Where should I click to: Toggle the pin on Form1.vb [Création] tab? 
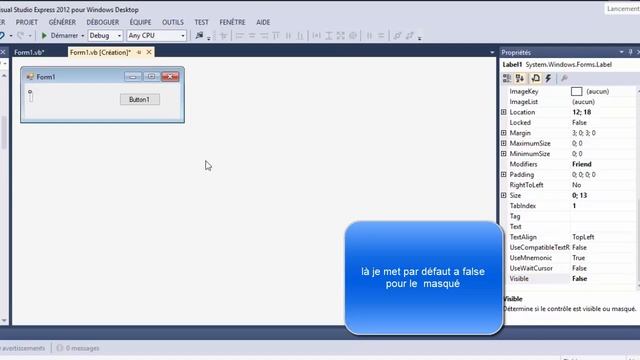pos(139,52)
